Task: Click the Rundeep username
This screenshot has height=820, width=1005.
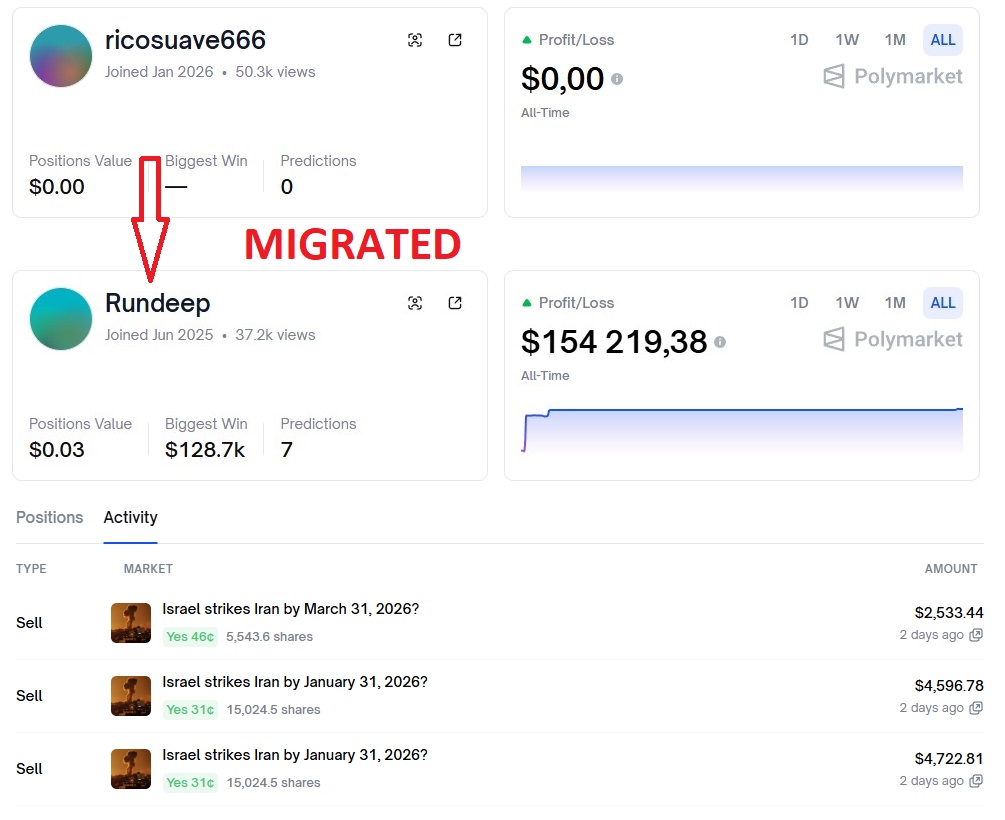Action: click(x=158, y=303)
